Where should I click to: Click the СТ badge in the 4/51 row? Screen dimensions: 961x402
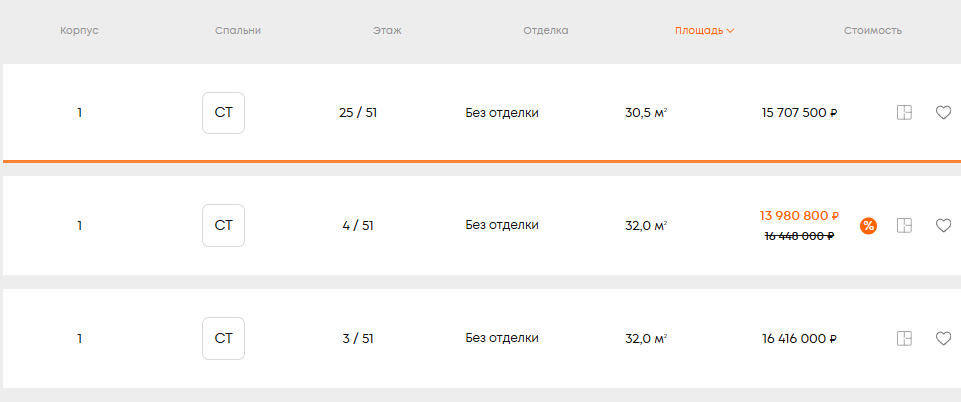pyautogui.click(x=223, y=226)
